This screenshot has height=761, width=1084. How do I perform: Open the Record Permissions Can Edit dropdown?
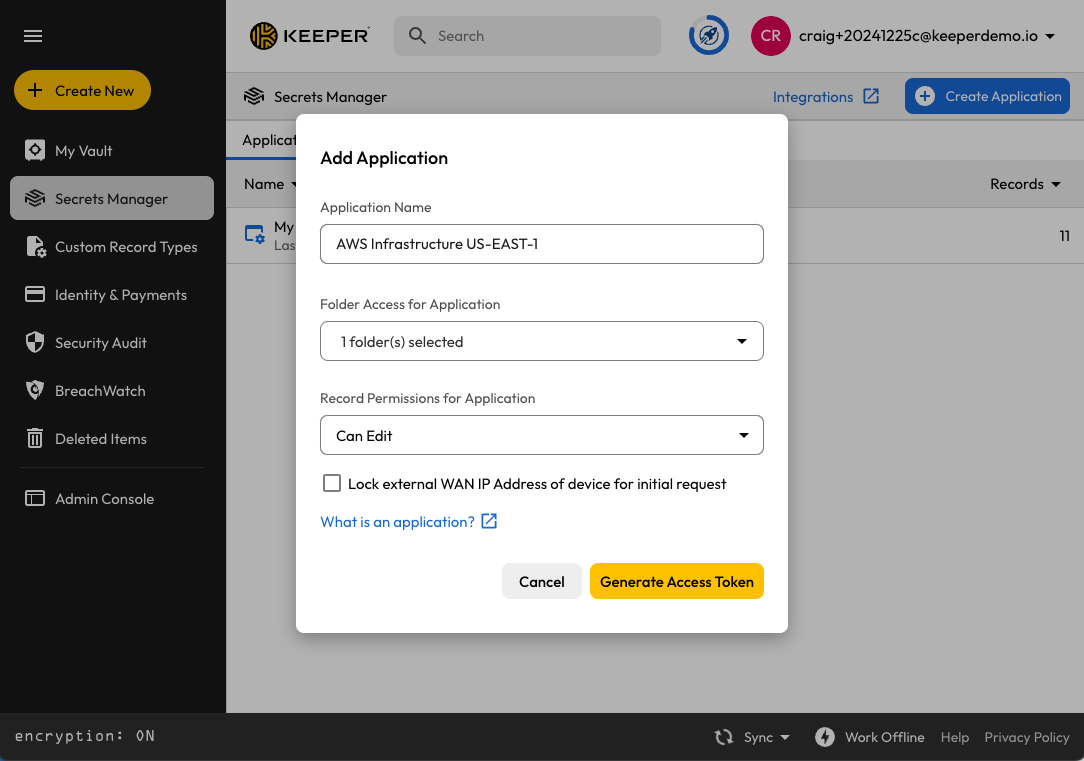pyautogui.click(x=541, y=436)
